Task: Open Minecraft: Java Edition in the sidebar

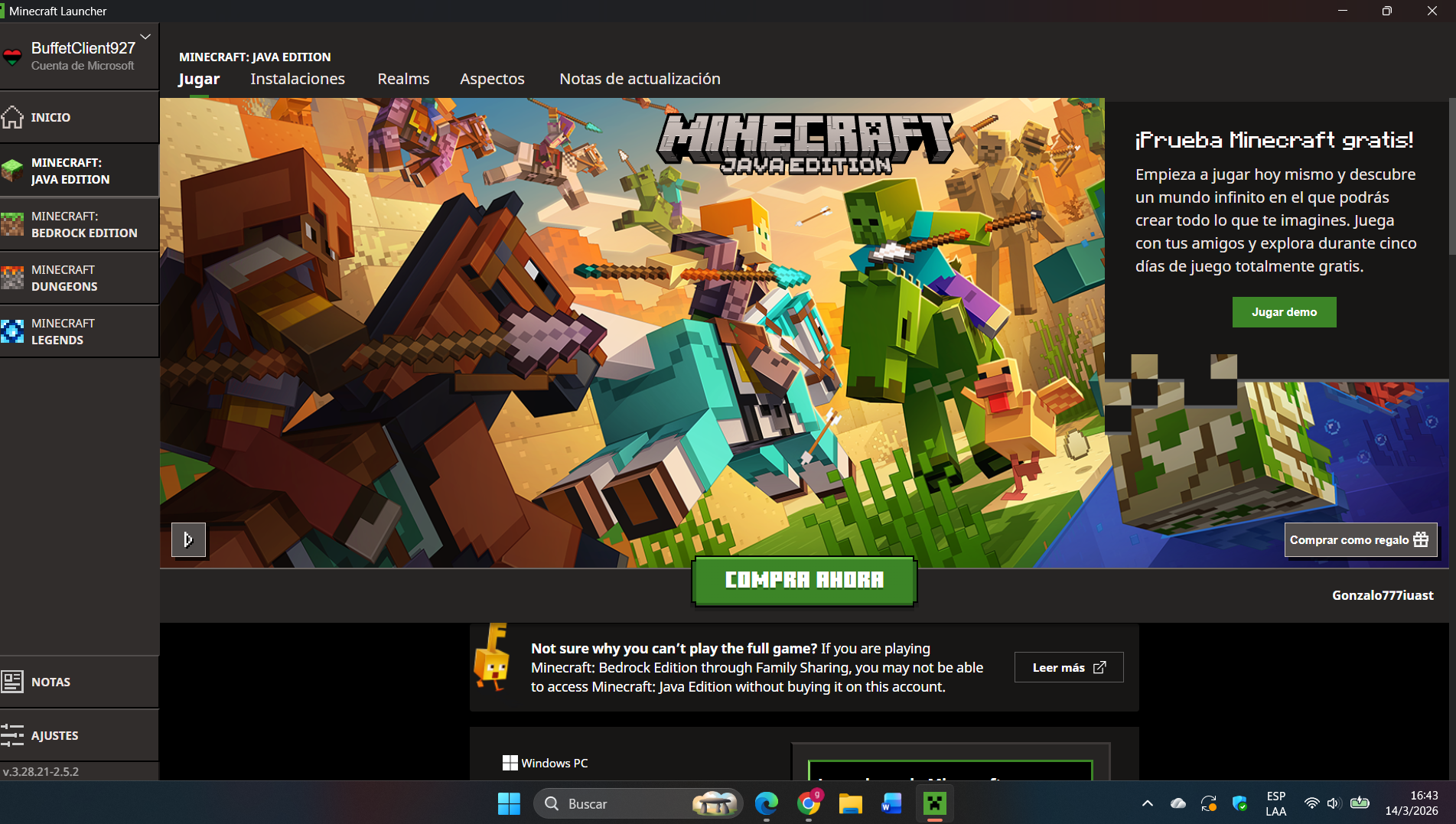Action: click(80, 171)
